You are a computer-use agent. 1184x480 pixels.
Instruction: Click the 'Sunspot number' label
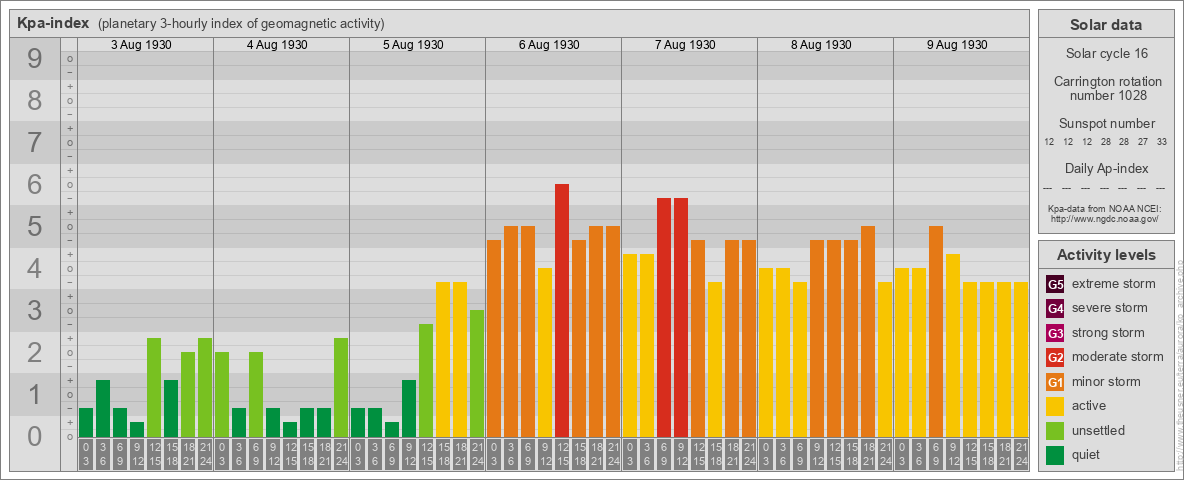coord(1106,124)
